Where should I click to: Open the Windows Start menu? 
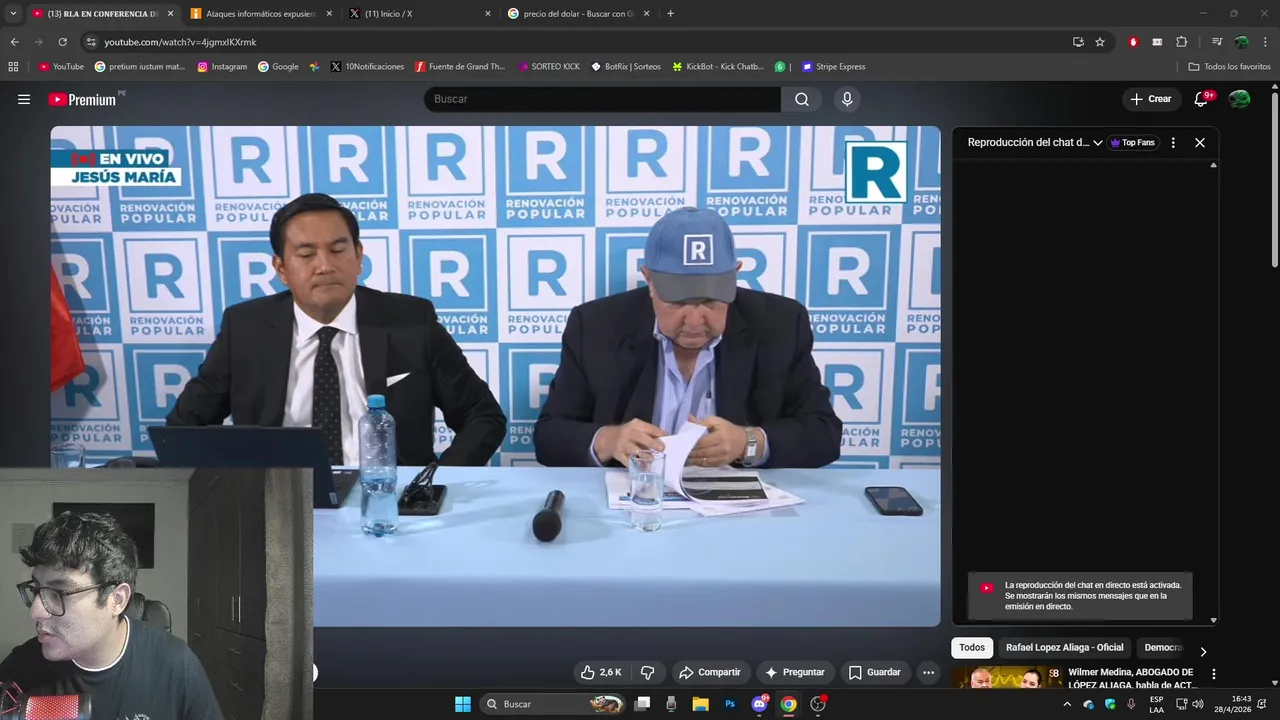[462, 704]
